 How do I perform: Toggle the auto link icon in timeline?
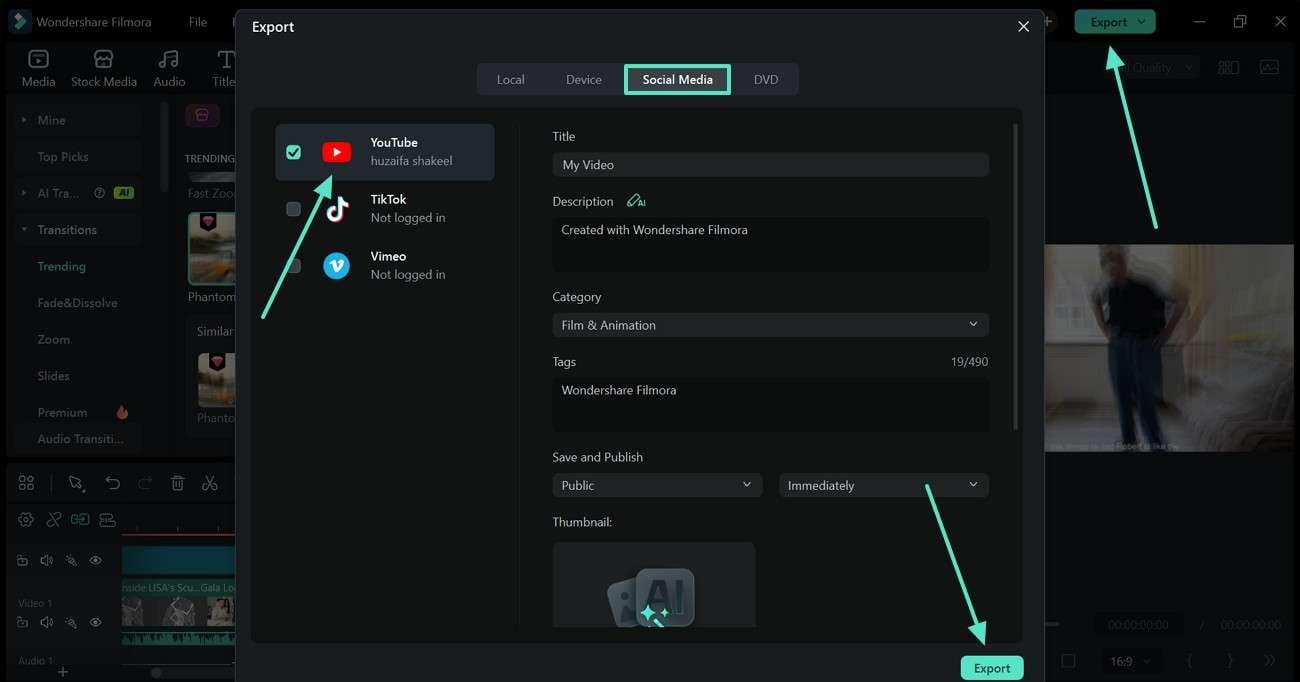[x=80, y=519]
